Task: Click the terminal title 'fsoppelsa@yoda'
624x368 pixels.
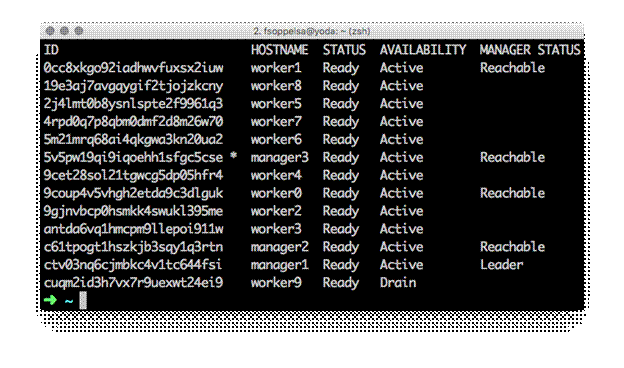Action: coord(300,31)
